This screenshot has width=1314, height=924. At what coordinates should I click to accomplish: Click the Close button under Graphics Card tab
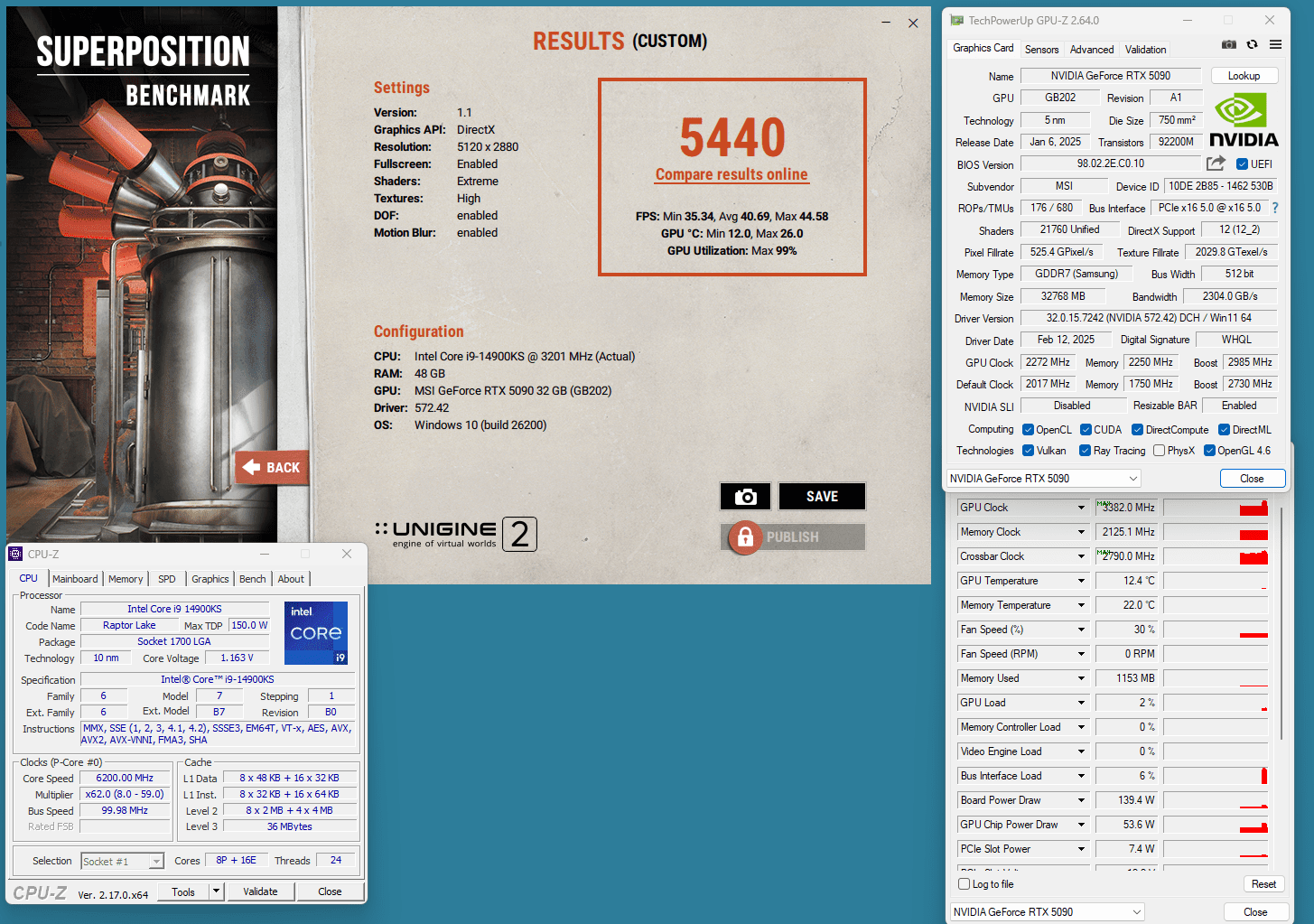(1252, 479)
